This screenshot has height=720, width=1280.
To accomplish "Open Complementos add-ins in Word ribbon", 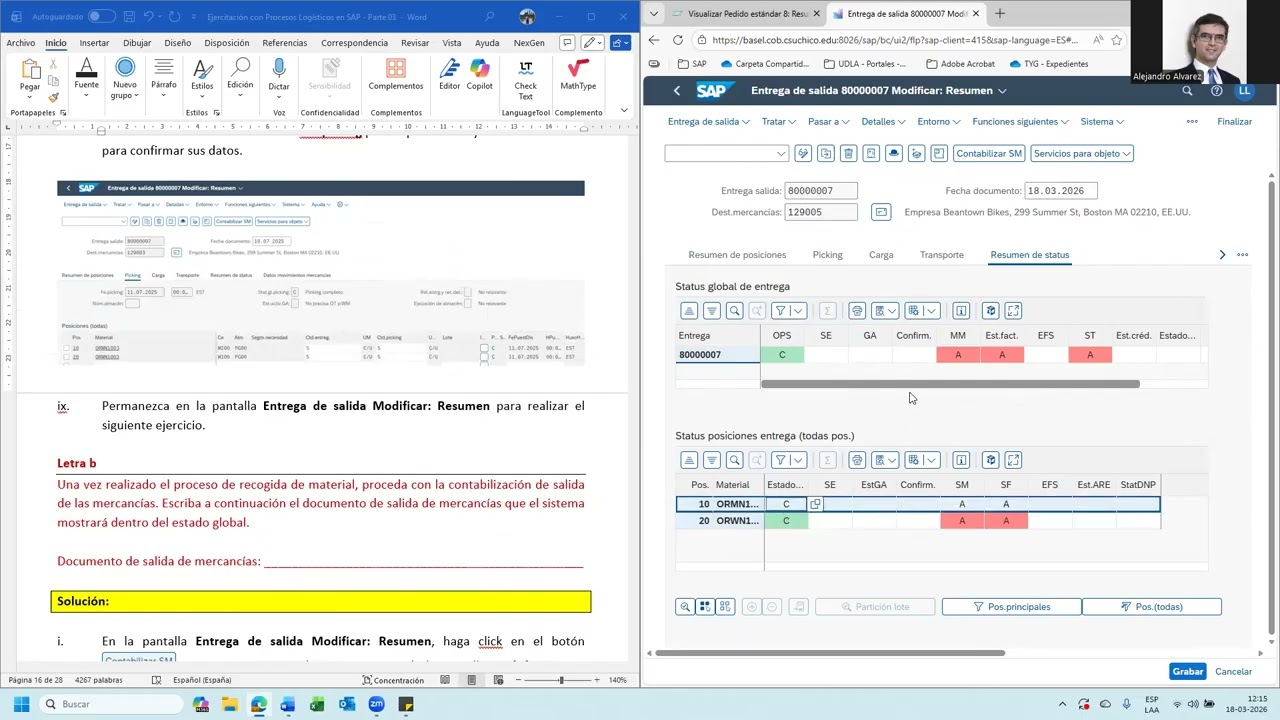I will (396, 75).
